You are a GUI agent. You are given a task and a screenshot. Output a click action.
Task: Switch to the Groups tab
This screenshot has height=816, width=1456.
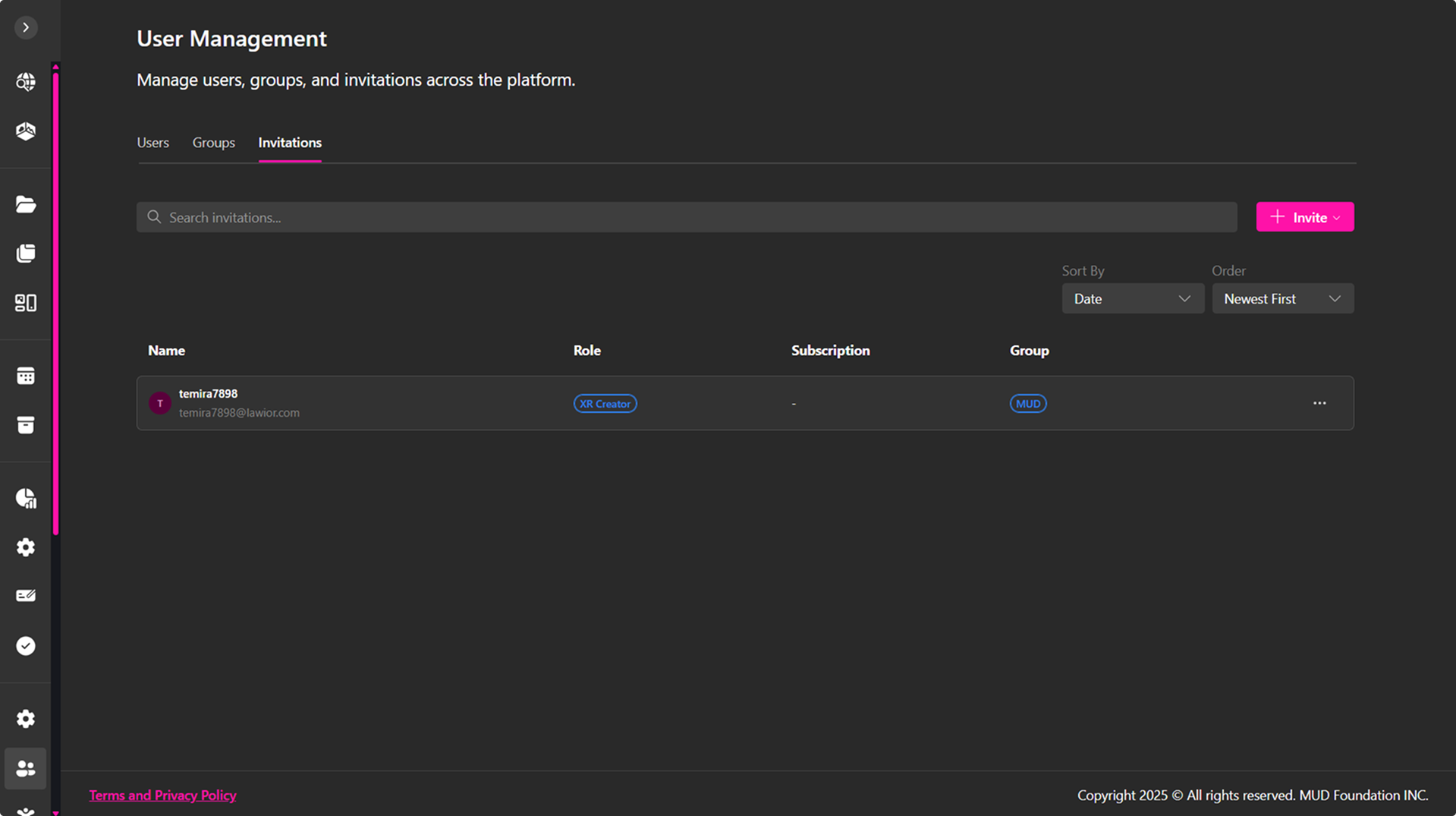click(x=213, y=143)
